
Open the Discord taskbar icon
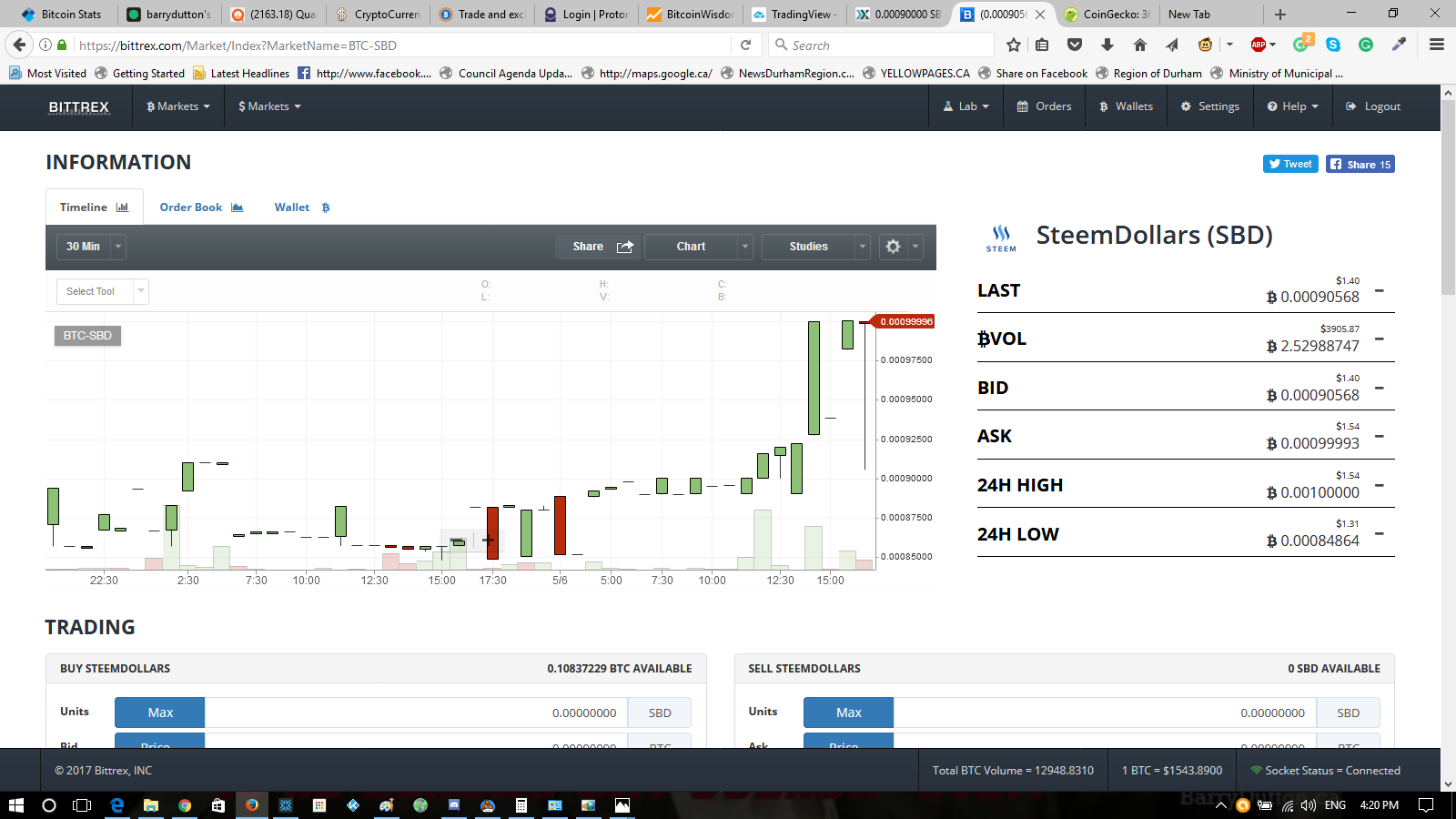click(x=454, y=805)
